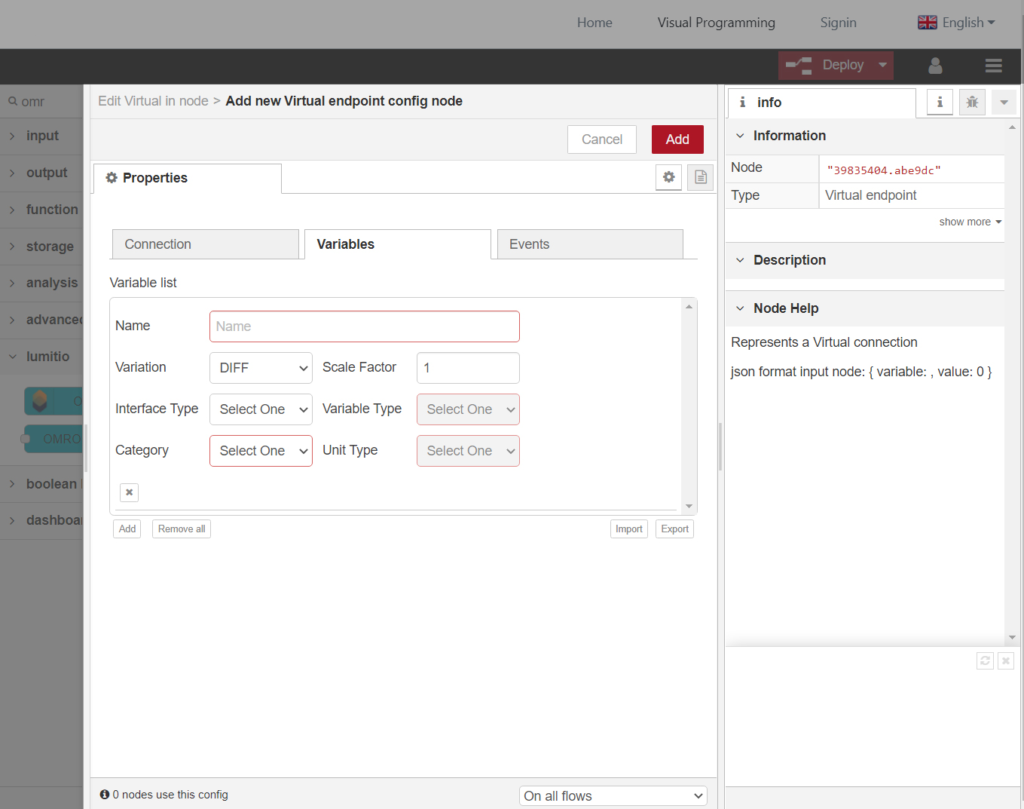Click the user account icon
1024x809 pixels.
pos(935,65)
